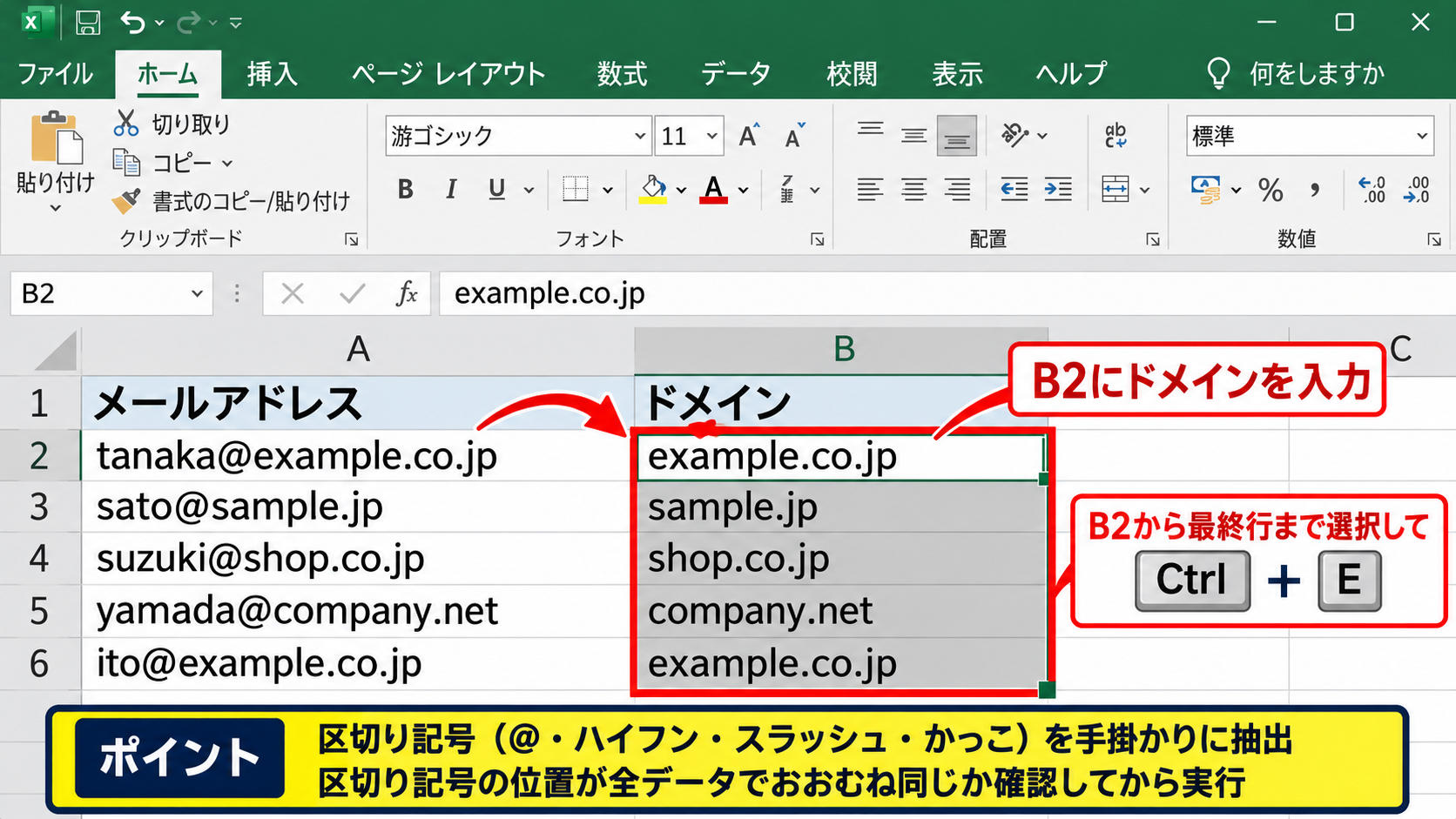Click the Format Painter brush icon
Image resolution: width=1456 pixels, height=819 pixels.
click(x=126, y=201)
